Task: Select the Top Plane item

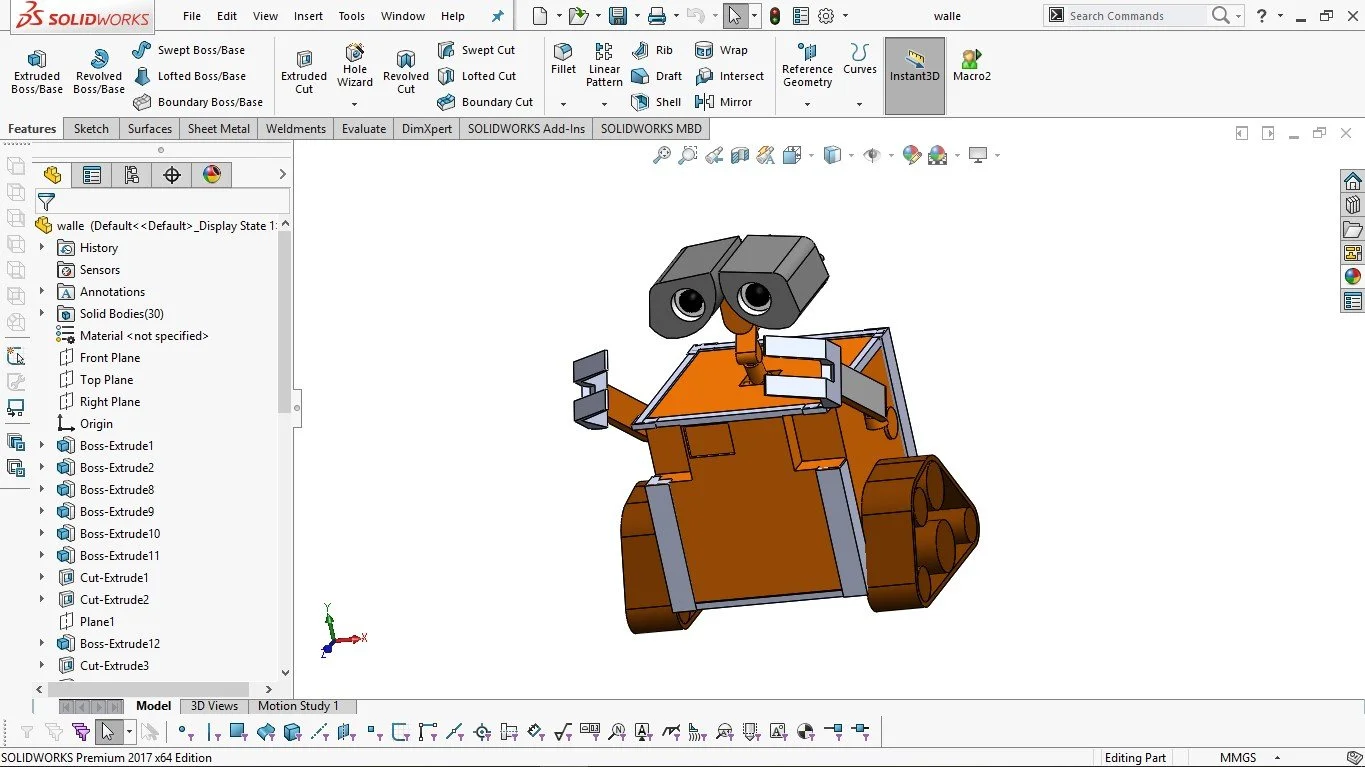Action: (x=95, y=379)
